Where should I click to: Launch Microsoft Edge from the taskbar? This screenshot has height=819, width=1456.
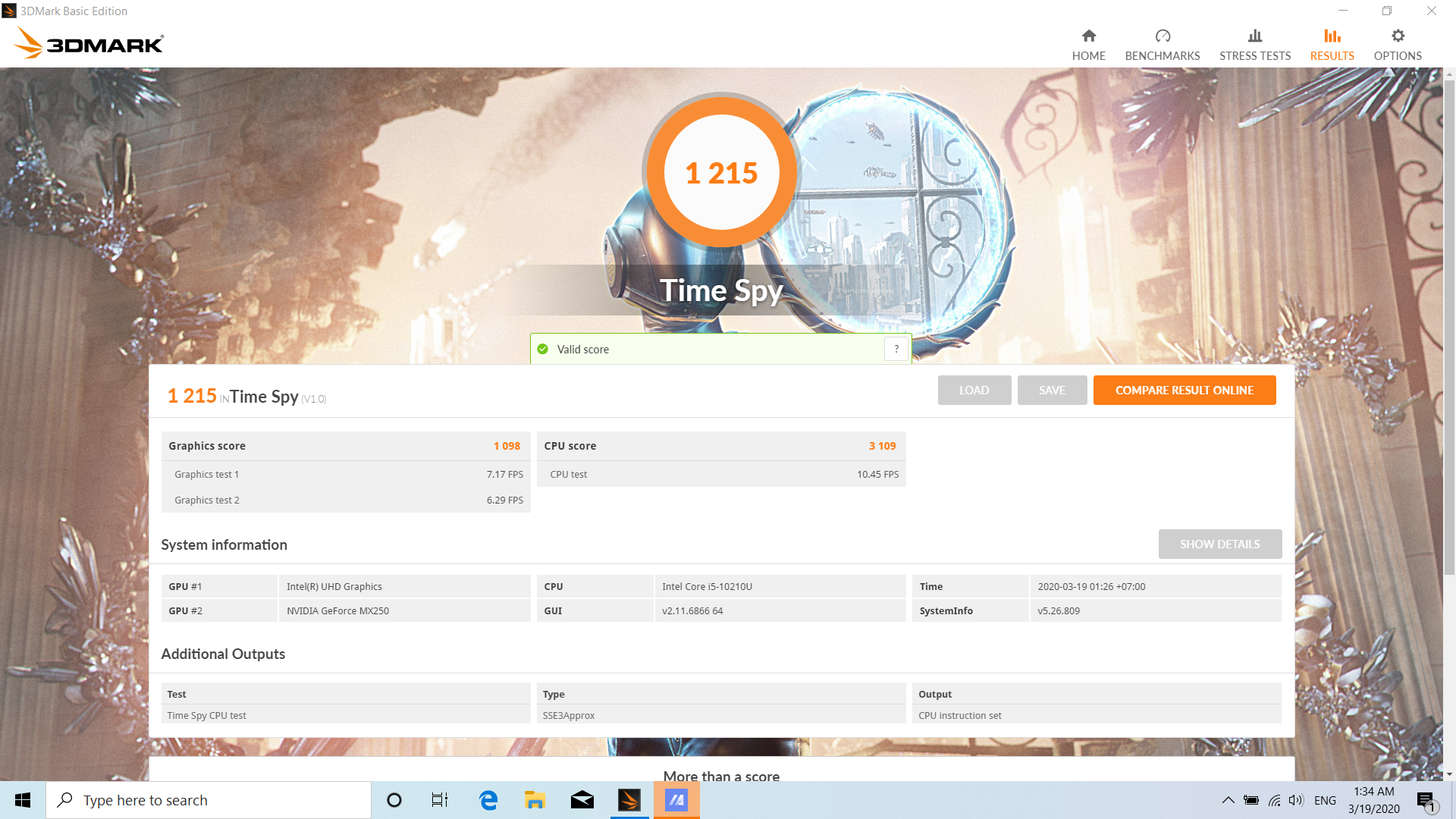tap(488, 800)
